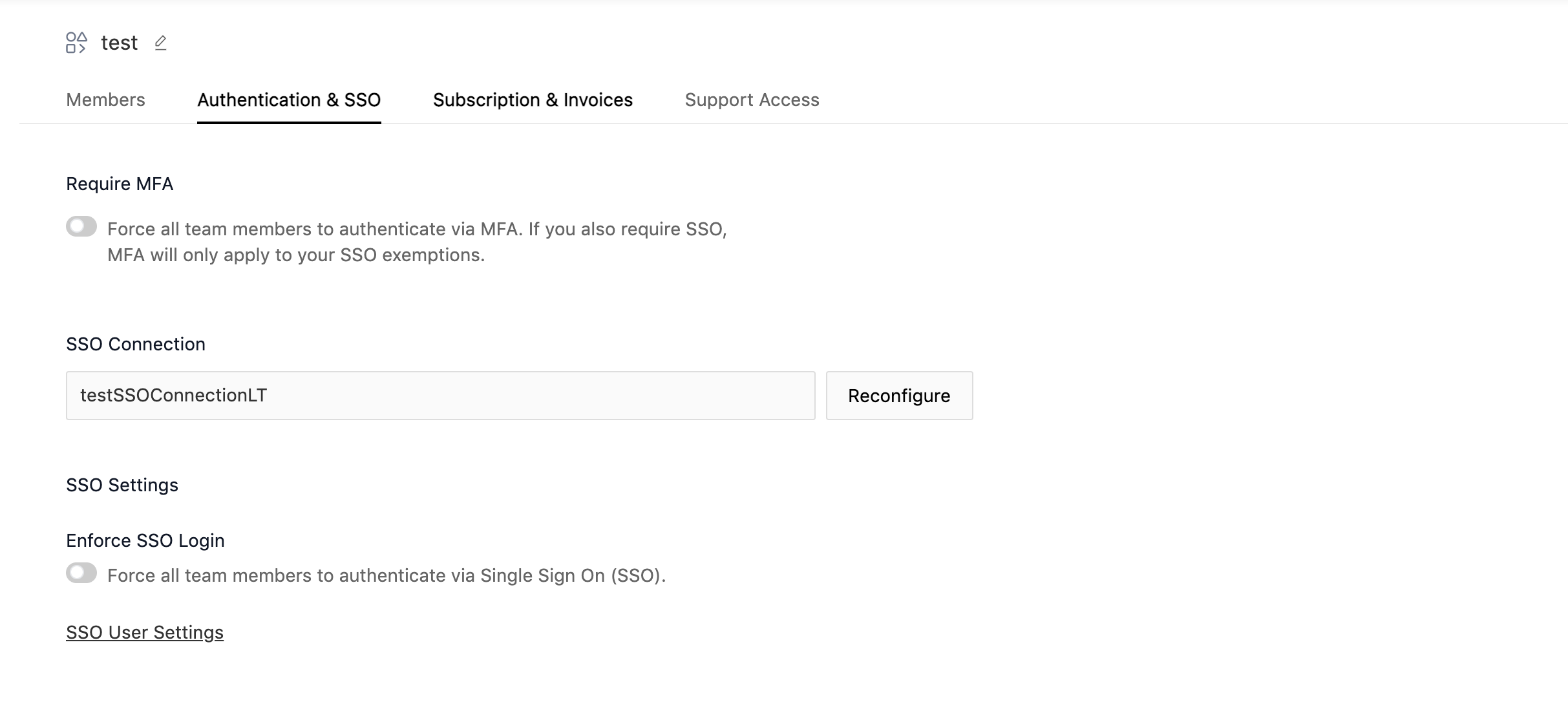Viewport: 1568px width, 724px height.
Task: Click the Single Sign On description text
Action: 387,575
